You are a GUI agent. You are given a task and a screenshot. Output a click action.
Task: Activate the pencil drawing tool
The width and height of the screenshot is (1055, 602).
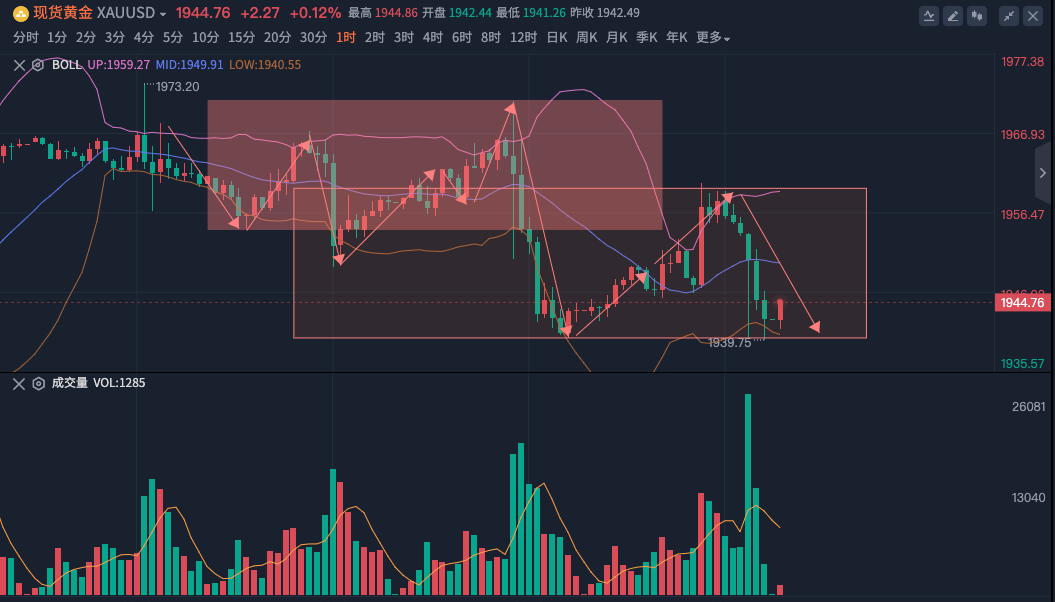click(953, 15)
